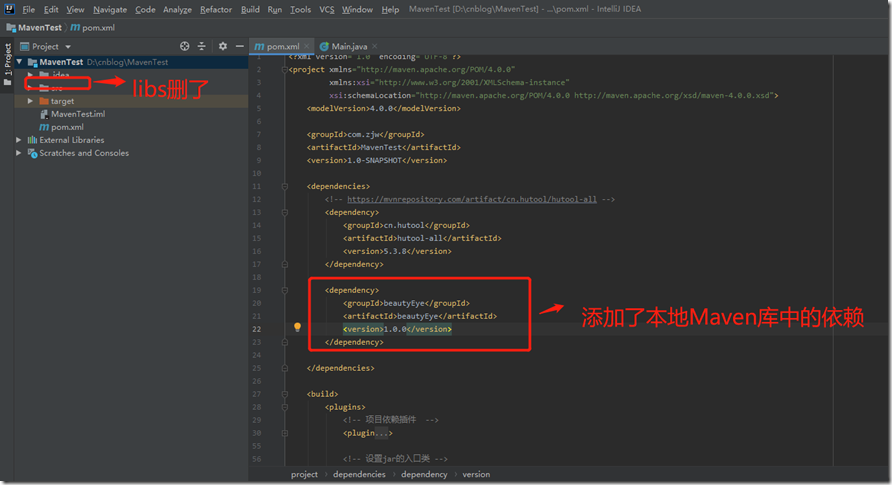This screenshot has height=485, width=892.
Task: Open the Tools menu
Action: pyautogui.click(x=300, y=9)
